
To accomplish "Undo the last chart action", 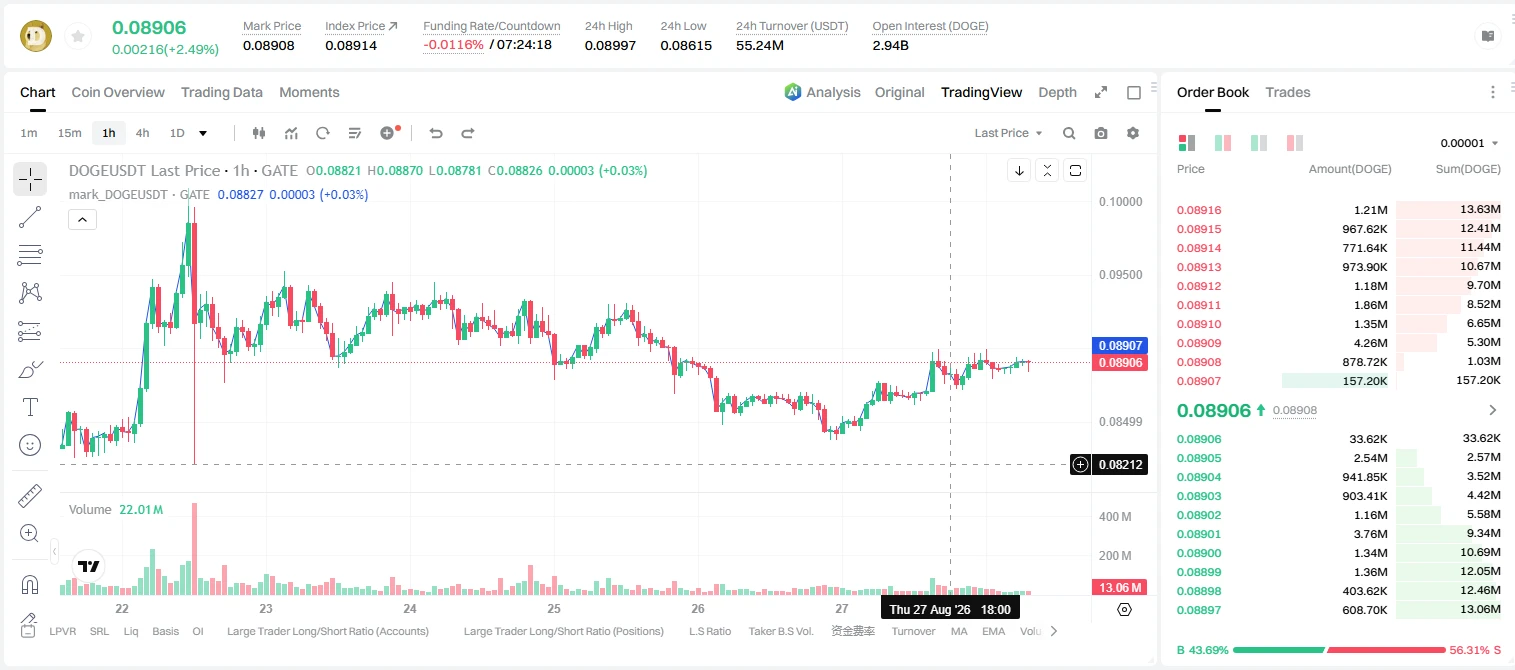I will pyautogui.click(x=435, y=133).
